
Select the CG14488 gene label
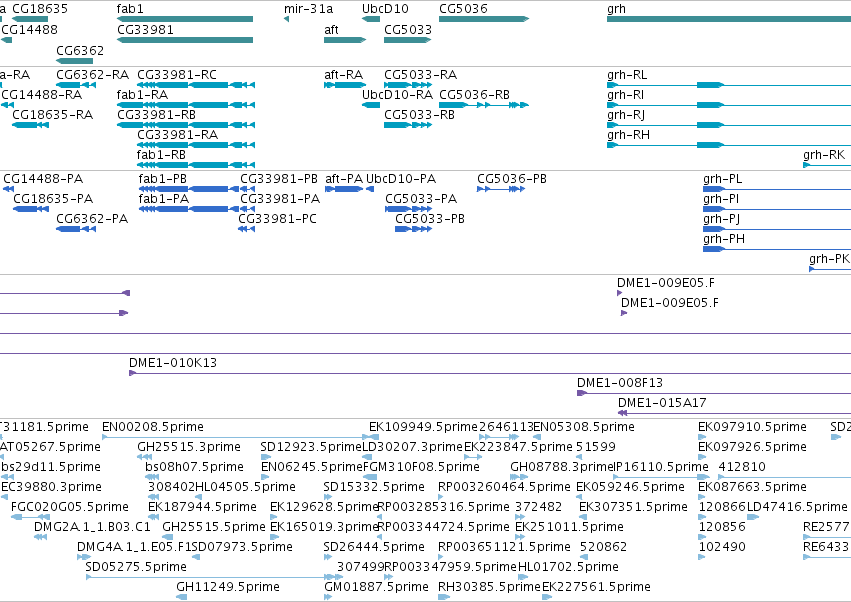tap(29, 29)
